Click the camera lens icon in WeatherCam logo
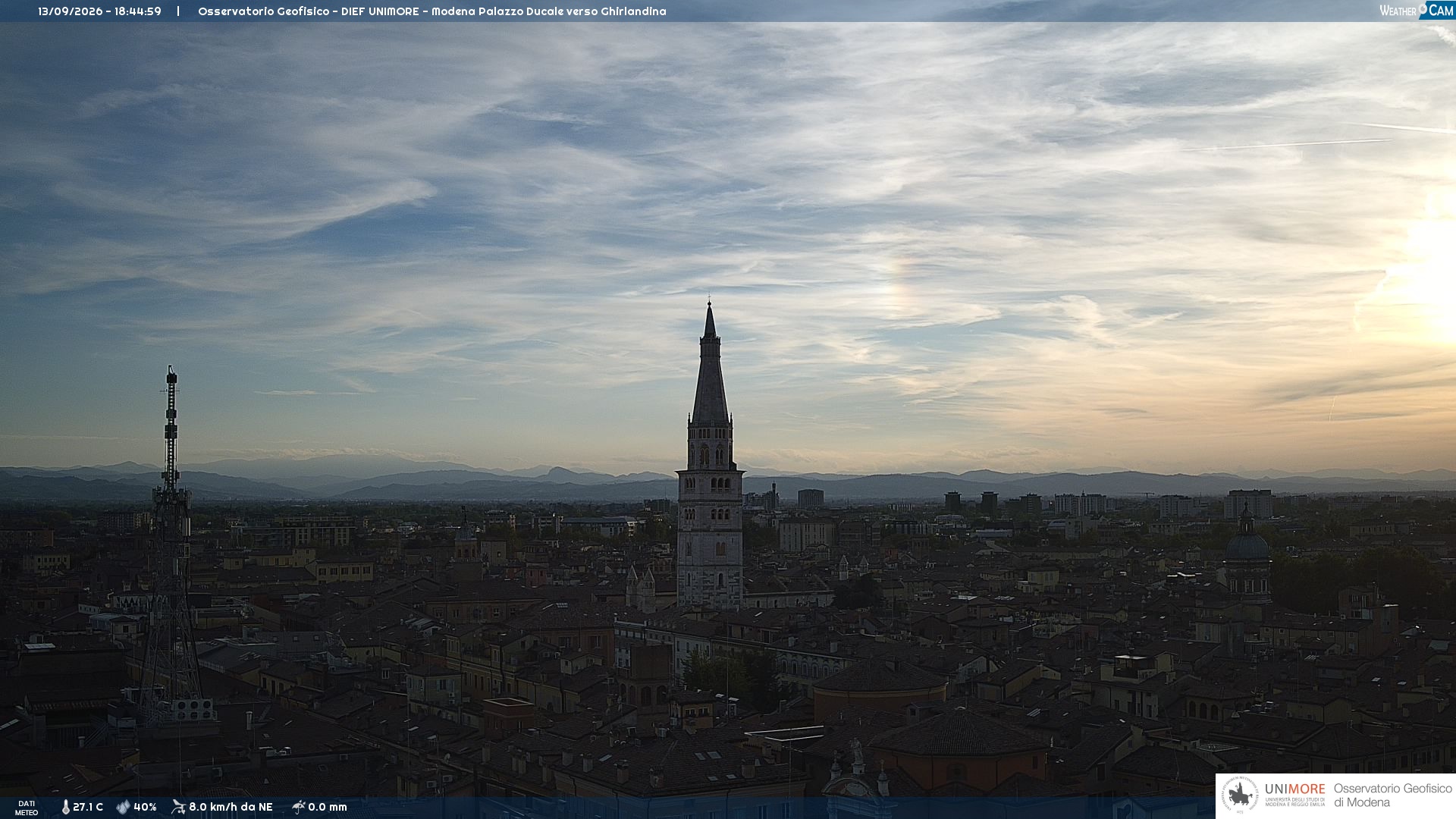The image size is (1456, 819). coord(1423,9)
